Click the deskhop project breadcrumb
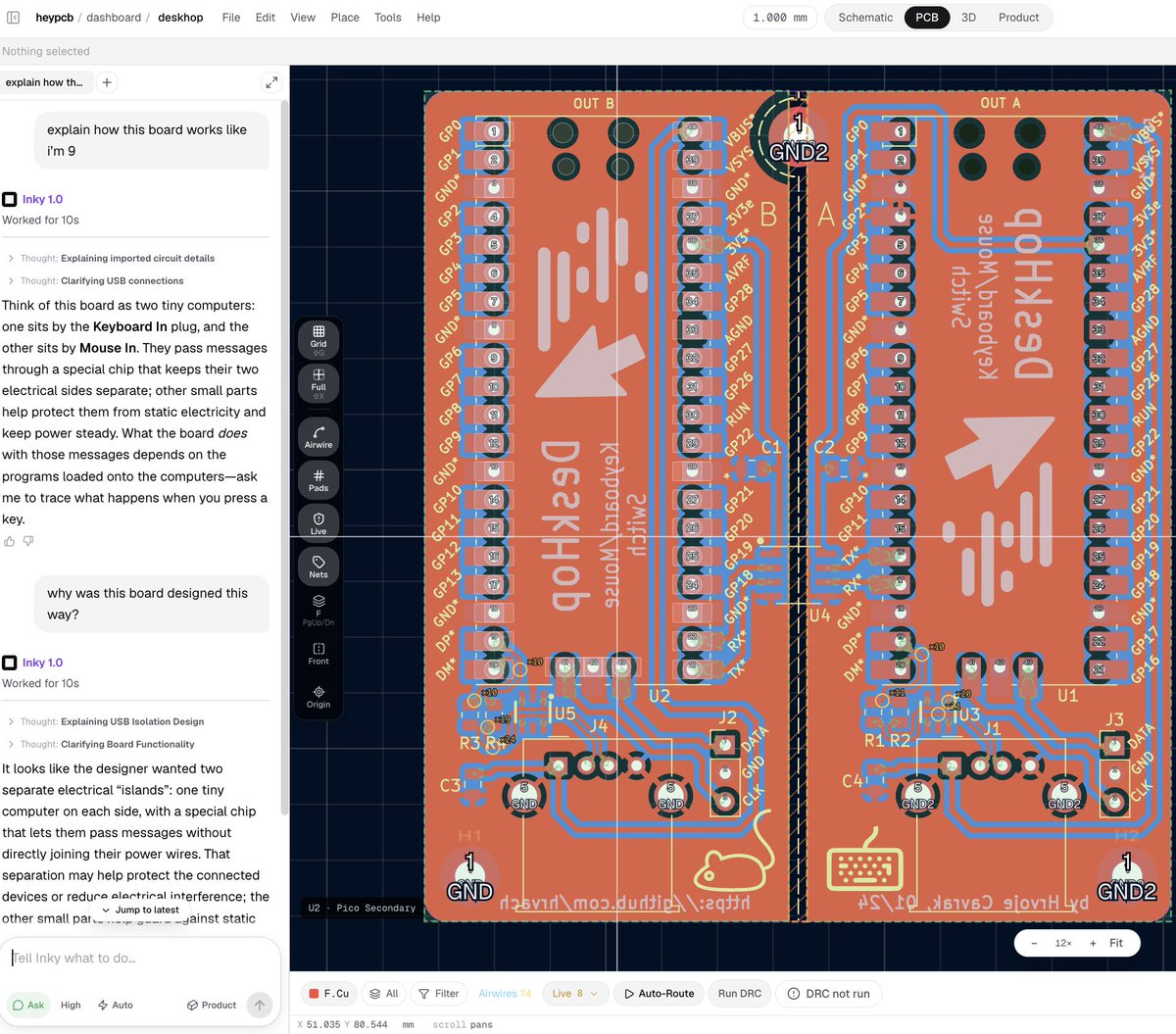Image resolution: width=1176 pixels, height=1034 pixels. point(180,18)
